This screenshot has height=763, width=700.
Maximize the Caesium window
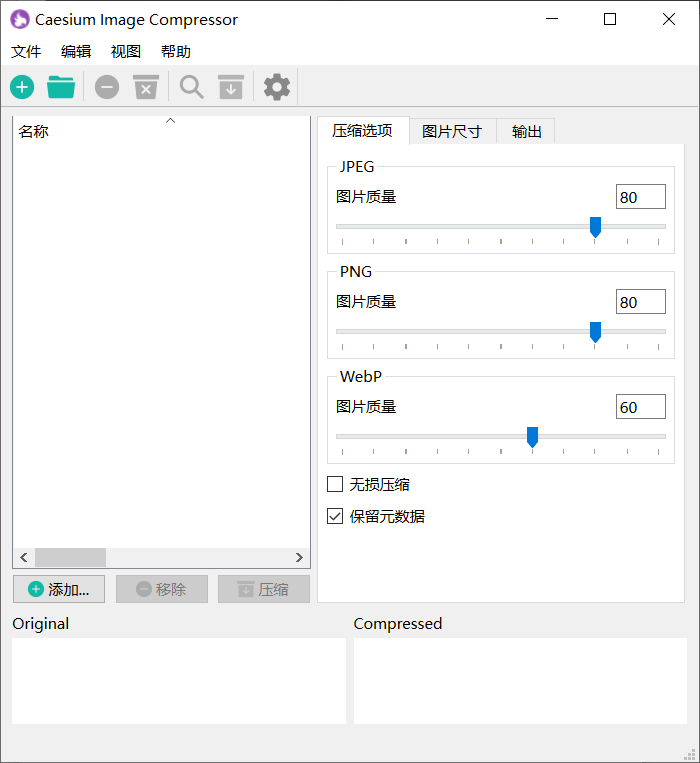(x=610, y=19)
